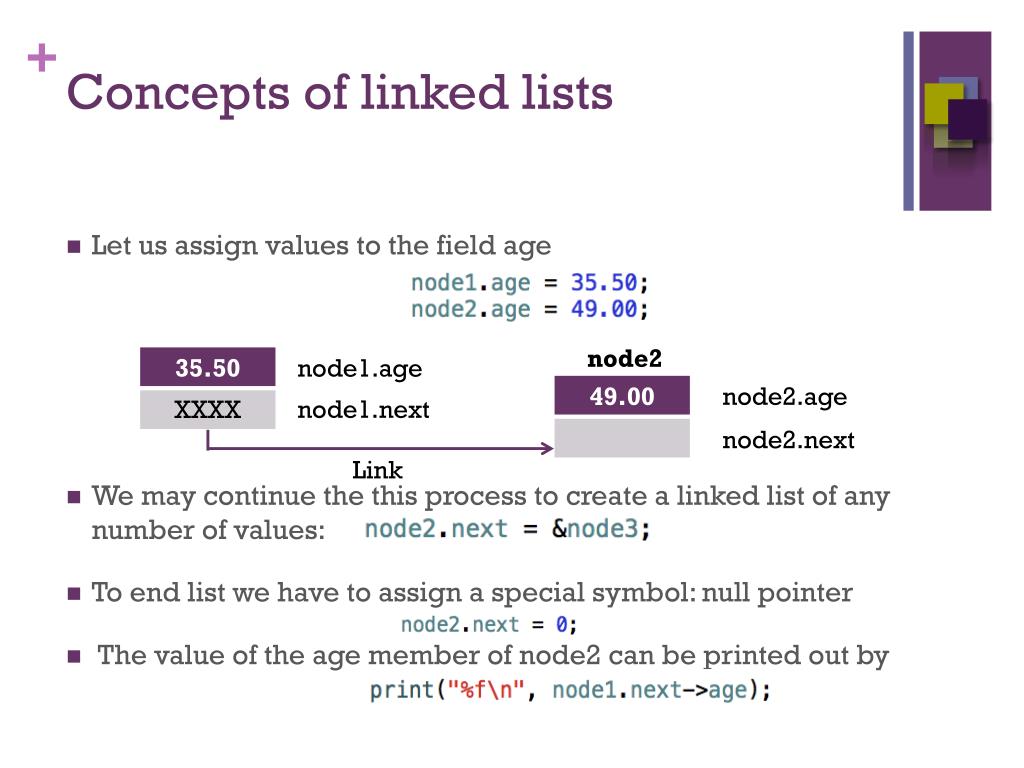1024x768 pixels.
Task: Click the bullet before 'Let us assign'
Action: [74, 247]
